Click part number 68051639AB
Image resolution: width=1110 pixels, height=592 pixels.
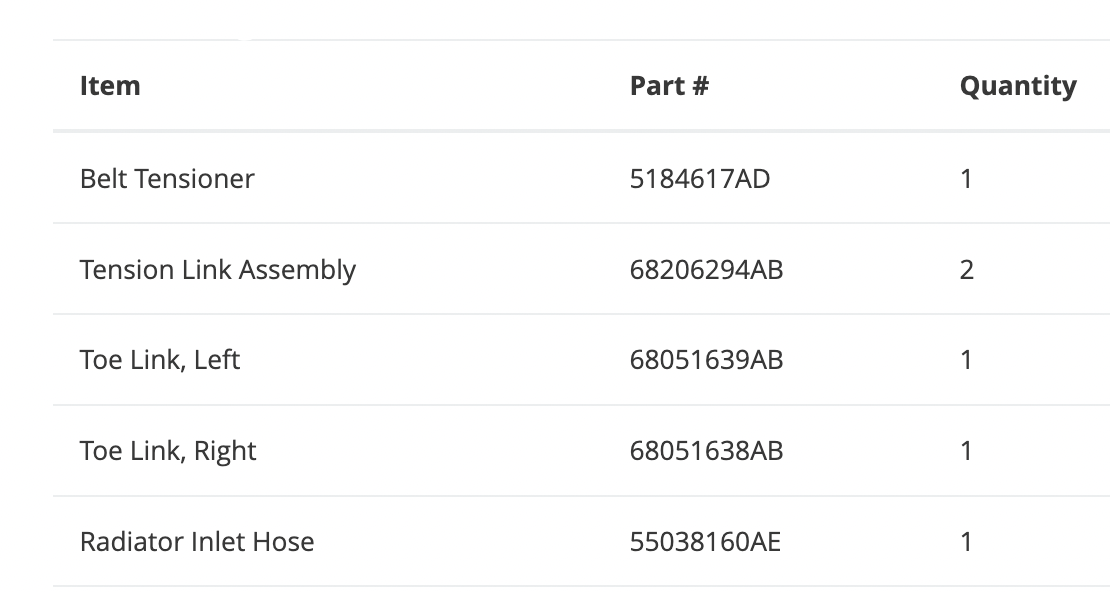(x=706, y=360)
